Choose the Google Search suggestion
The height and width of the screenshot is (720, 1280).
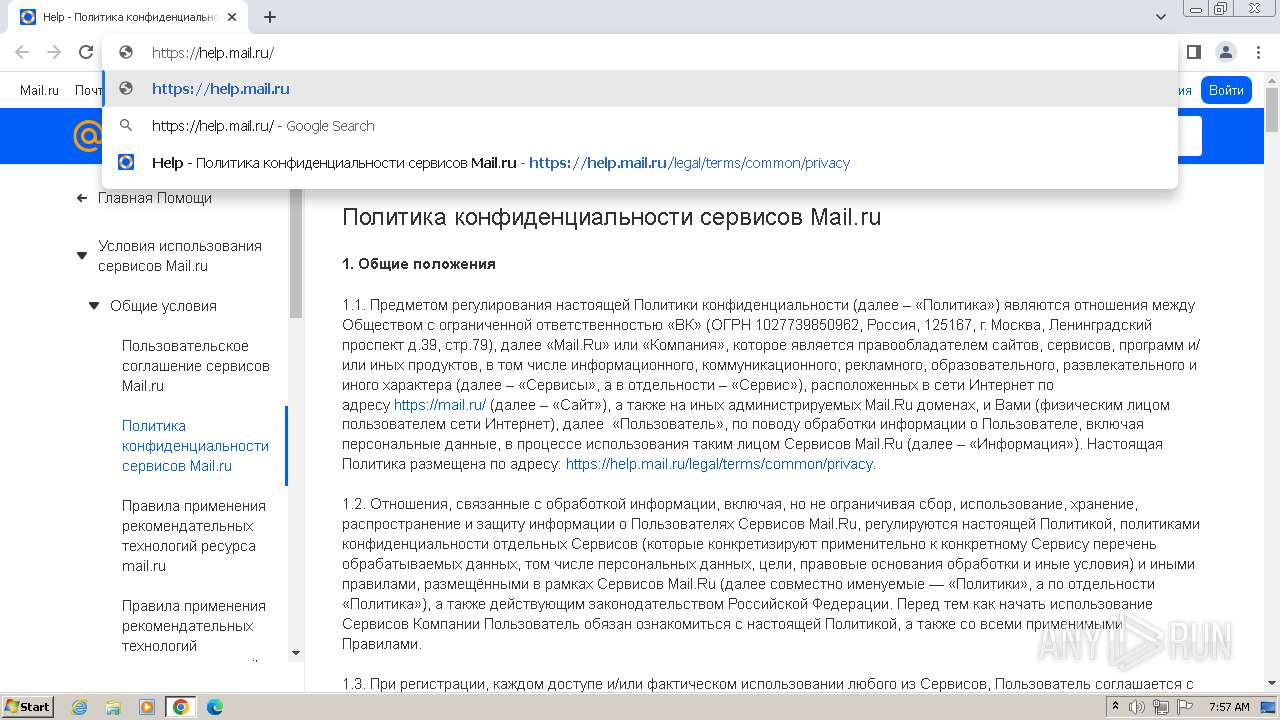(x=640, y=126)
